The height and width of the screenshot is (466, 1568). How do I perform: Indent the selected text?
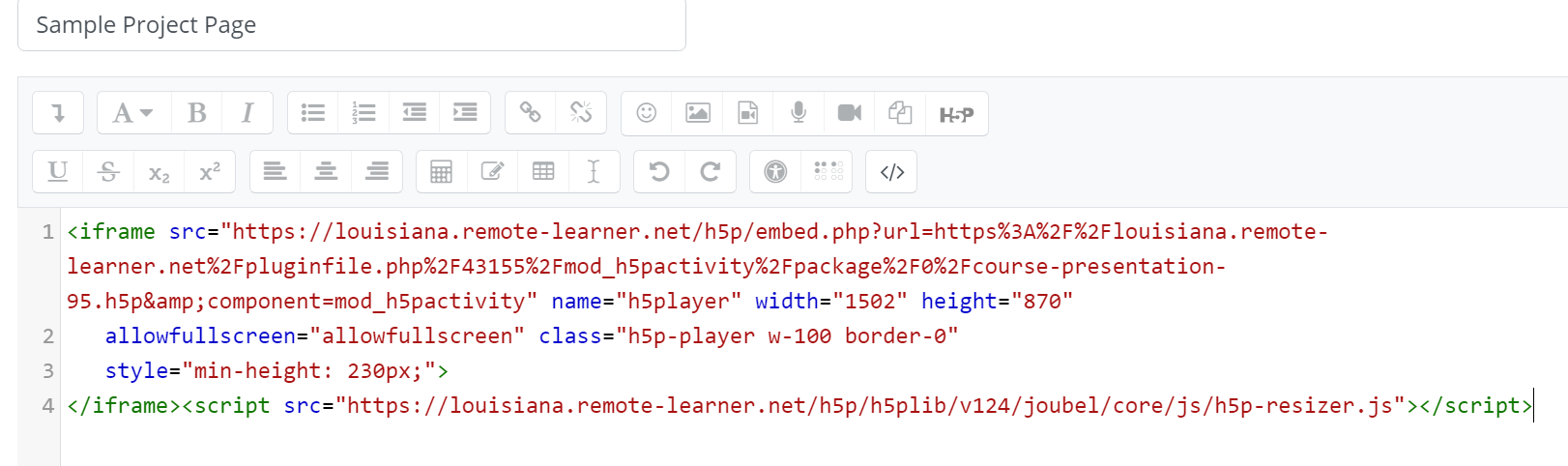tap(465, 114)
